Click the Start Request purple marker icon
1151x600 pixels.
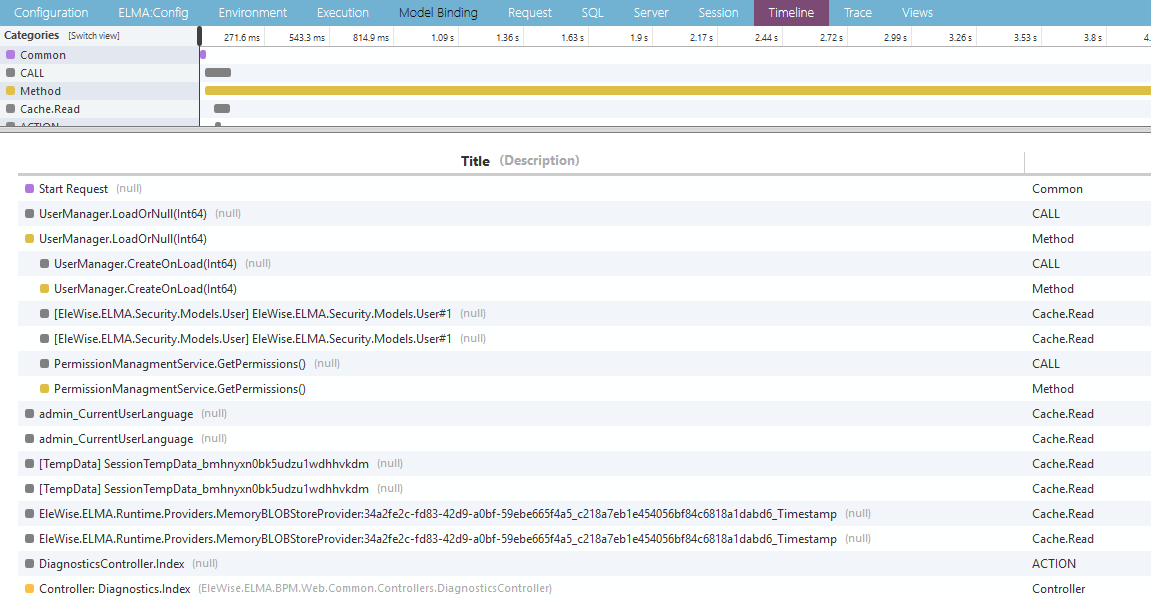pyautogui.click(x=29, y=189)
